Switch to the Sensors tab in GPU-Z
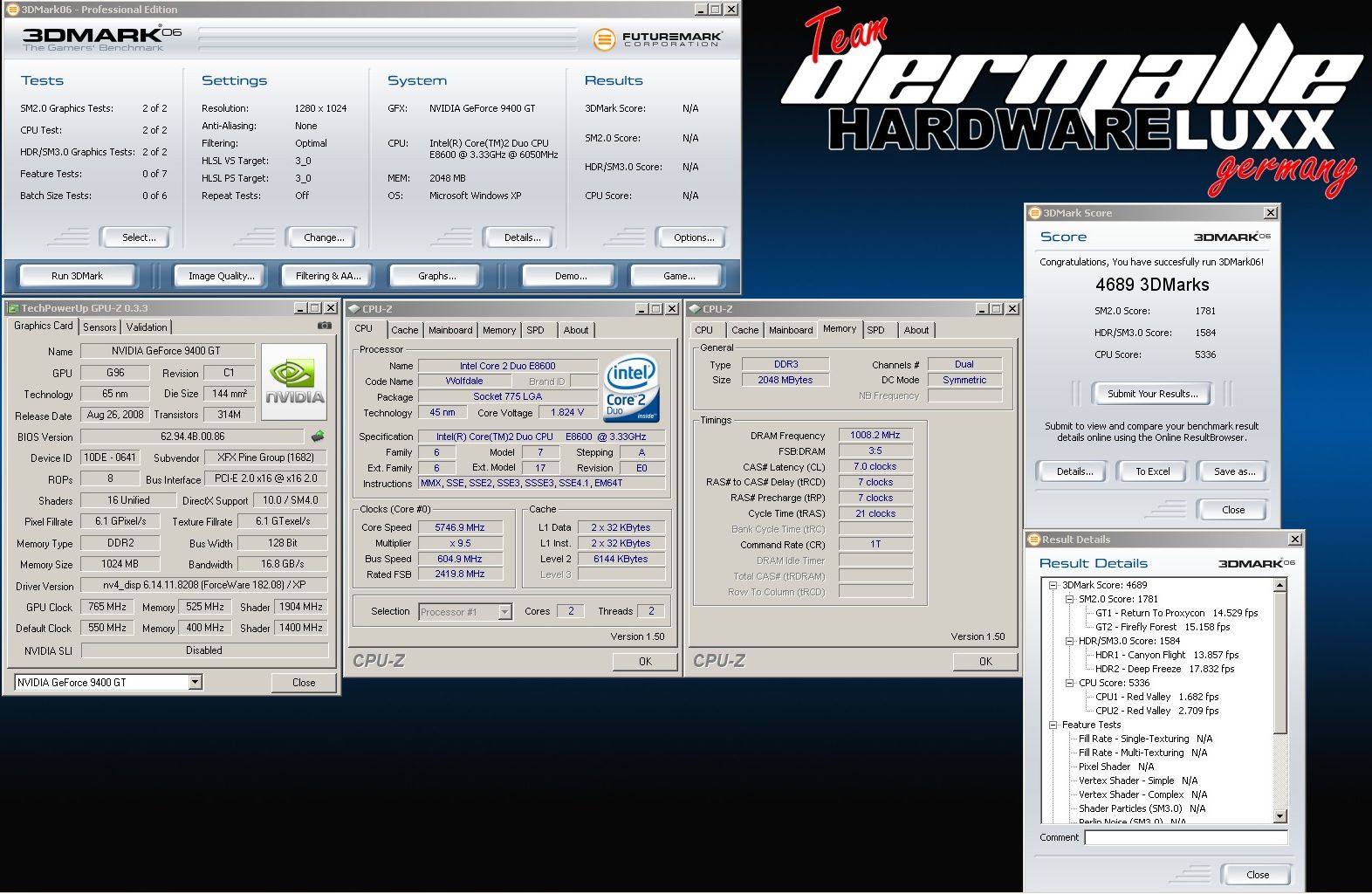The image size is (1372, 894). pos(99,327)
